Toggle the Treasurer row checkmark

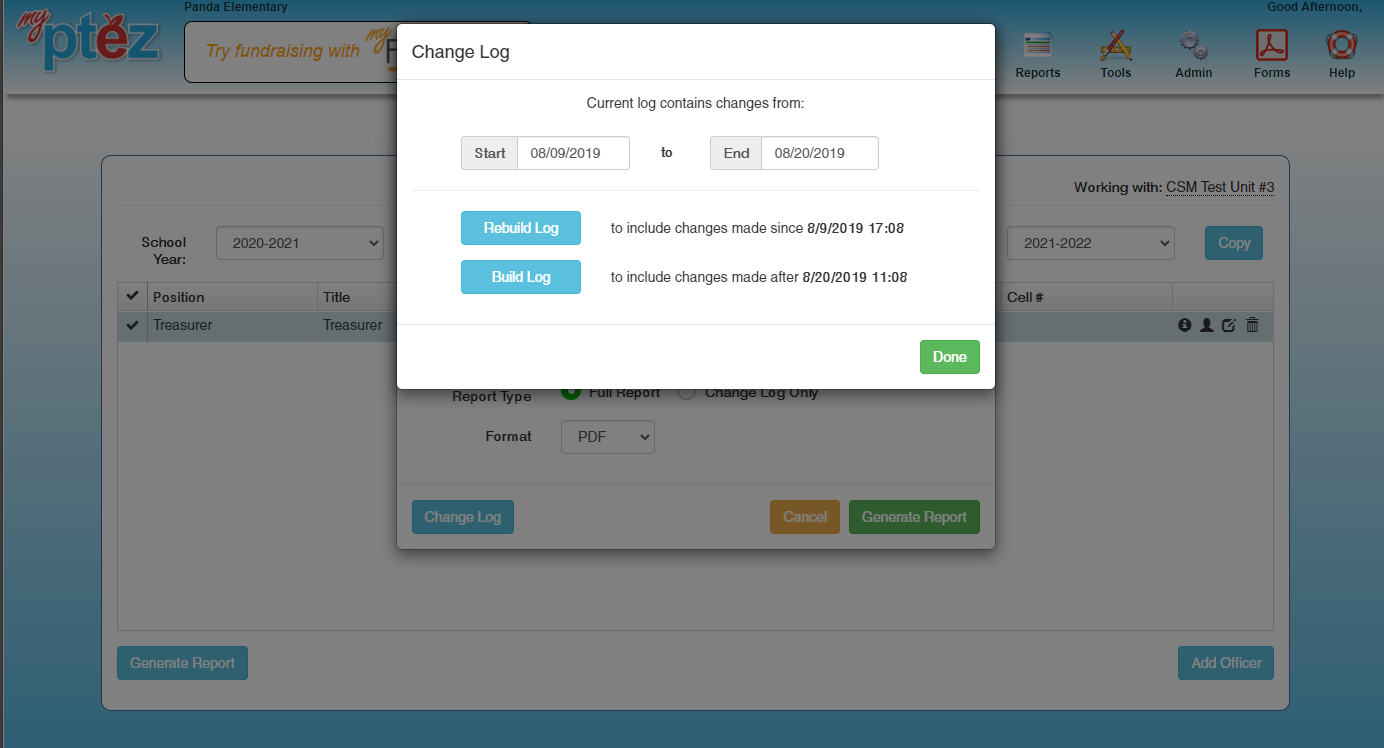132,325
